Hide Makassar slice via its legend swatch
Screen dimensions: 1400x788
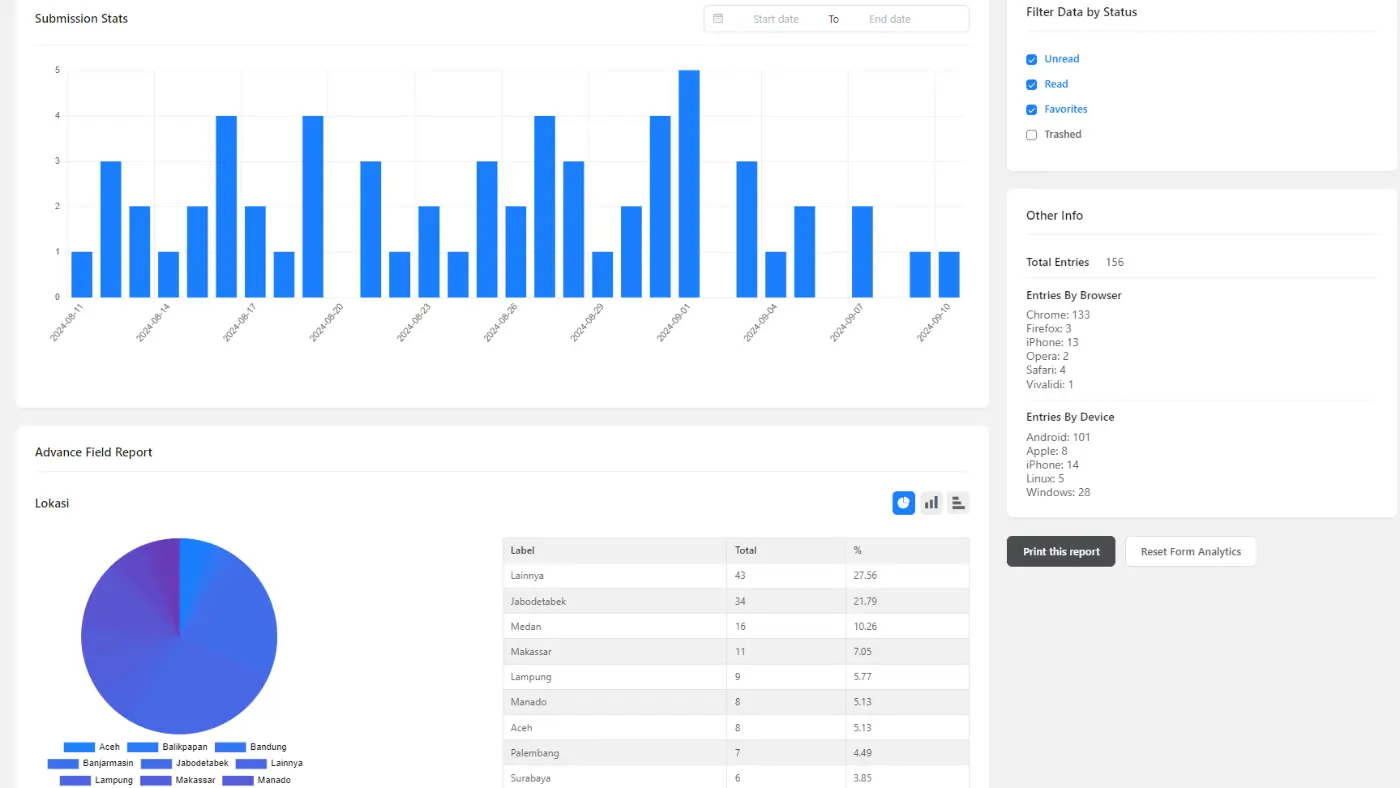click(155, 780)
